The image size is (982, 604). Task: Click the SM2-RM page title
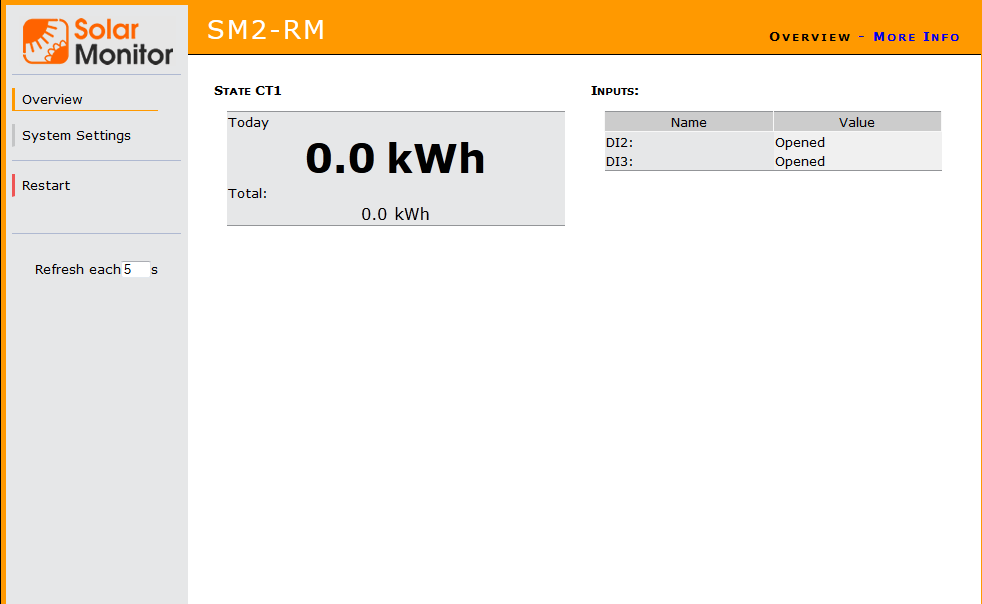pos(266,30)
